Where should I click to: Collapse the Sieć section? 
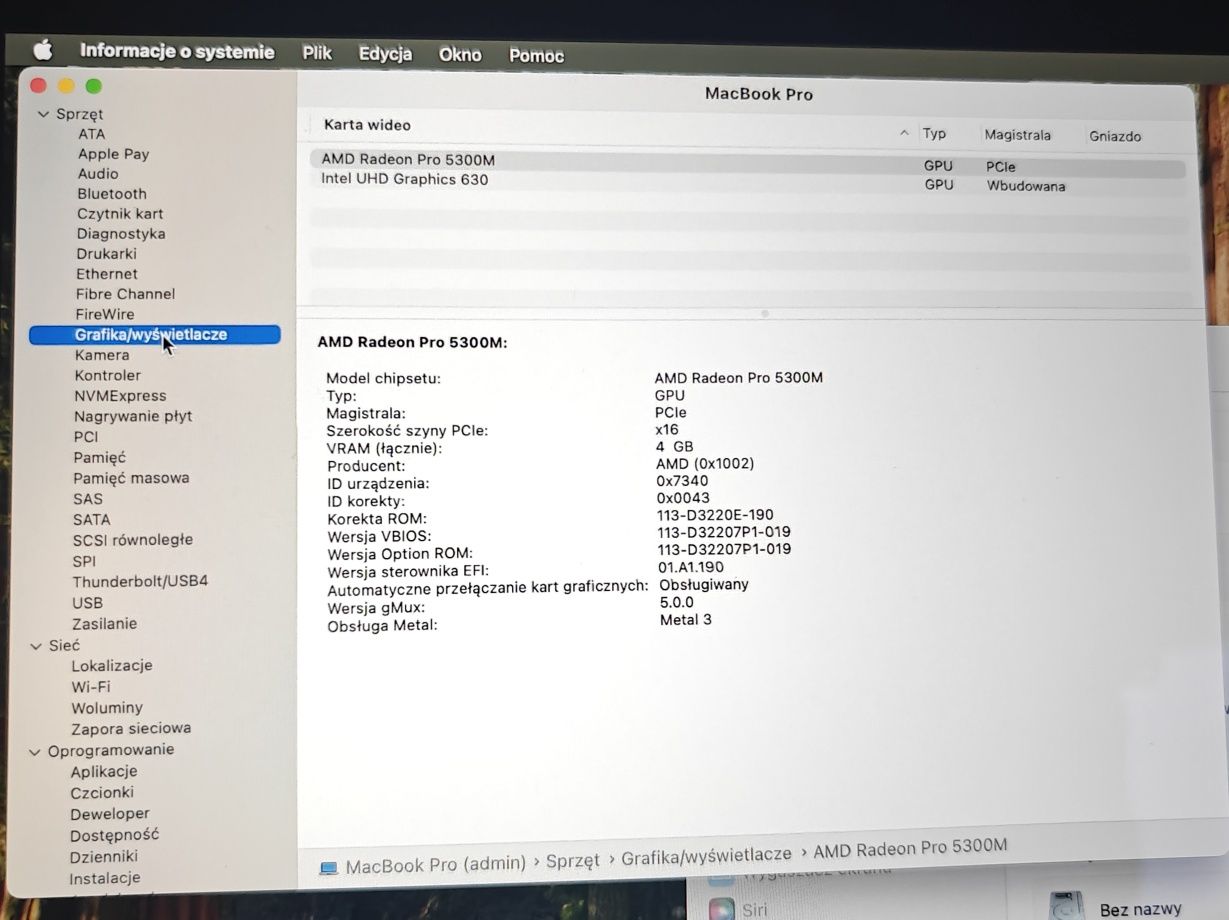(x=36, y=646)
